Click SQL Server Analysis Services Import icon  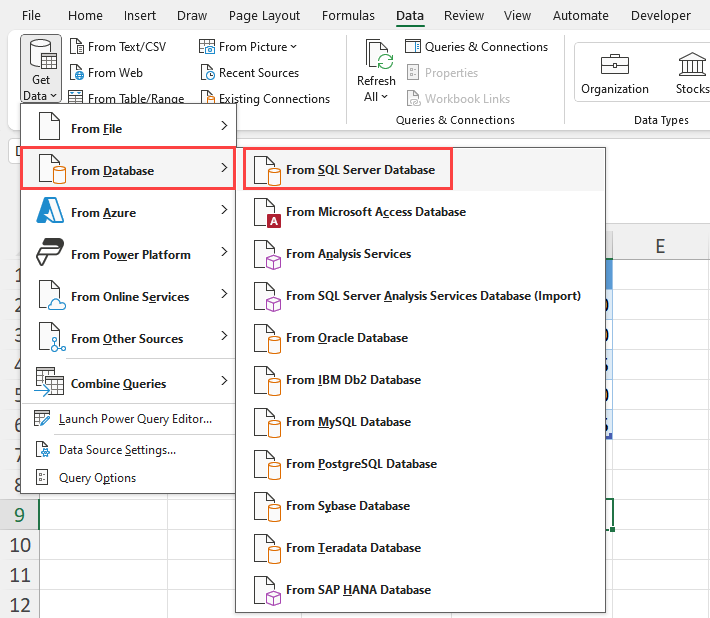coord(267,297)
